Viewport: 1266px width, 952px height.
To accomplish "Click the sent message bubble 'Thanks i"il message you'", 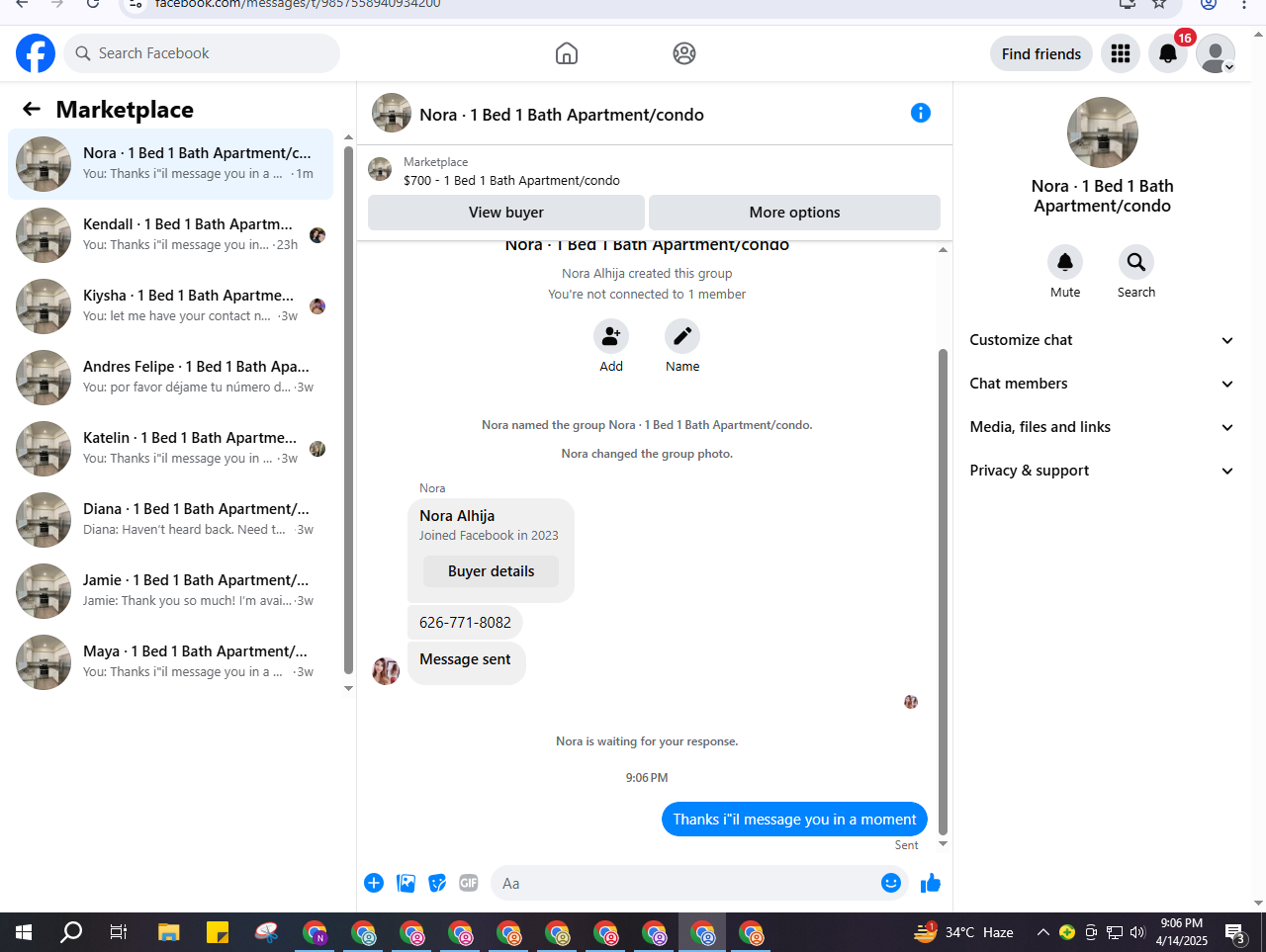I will click(794, 819).
